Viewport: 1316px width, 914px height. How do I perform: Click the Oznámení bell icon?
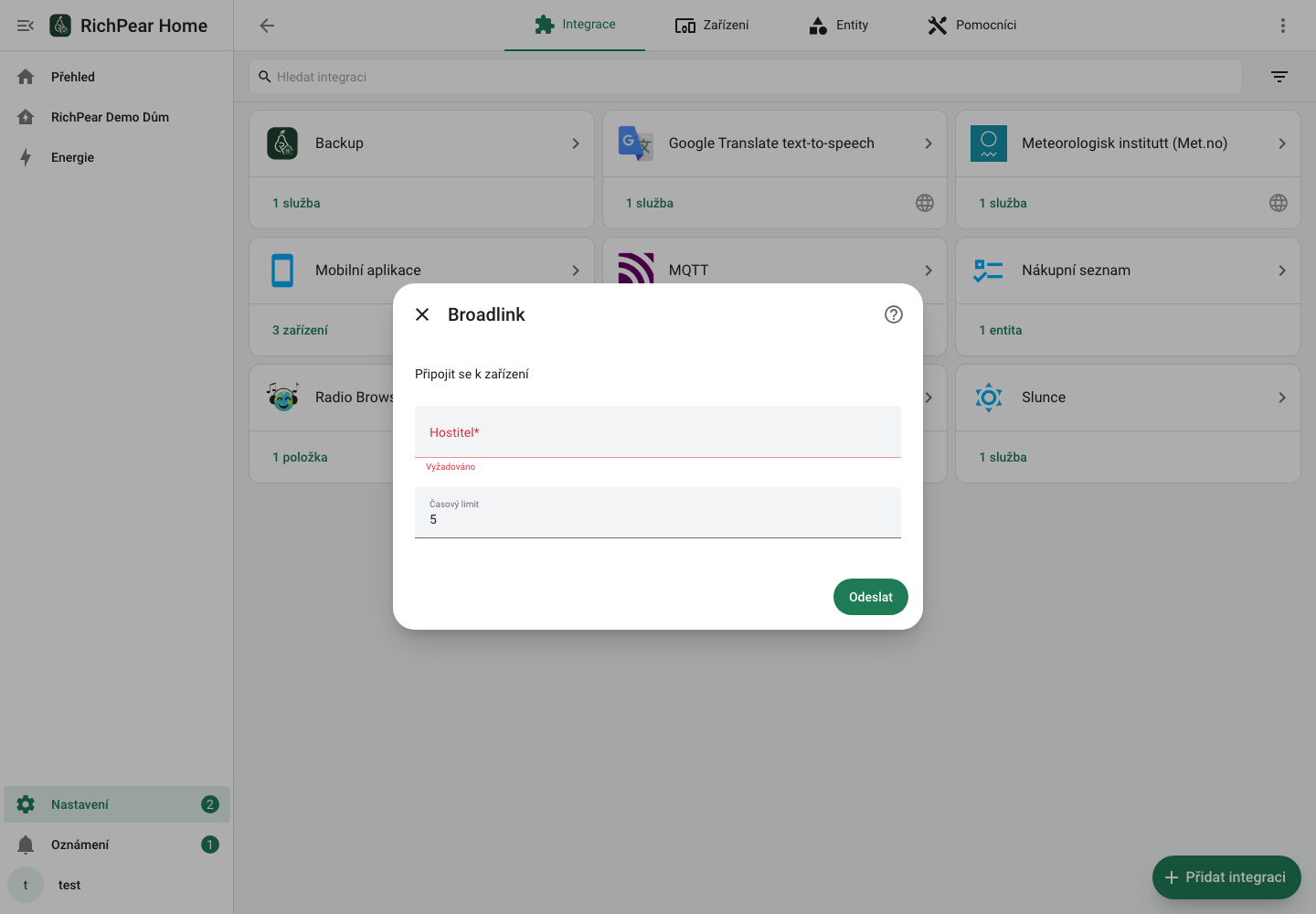pyautogui.click(x=26, y=845)
